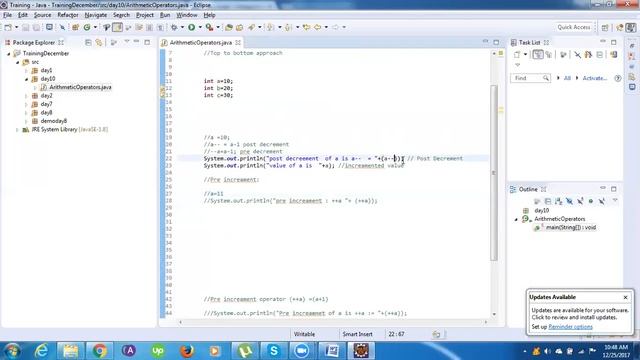Image resolution: width=640 pixels, height=360 pixels.
Task: Click the Open Type toolbar icon
Action: [229, 27]
